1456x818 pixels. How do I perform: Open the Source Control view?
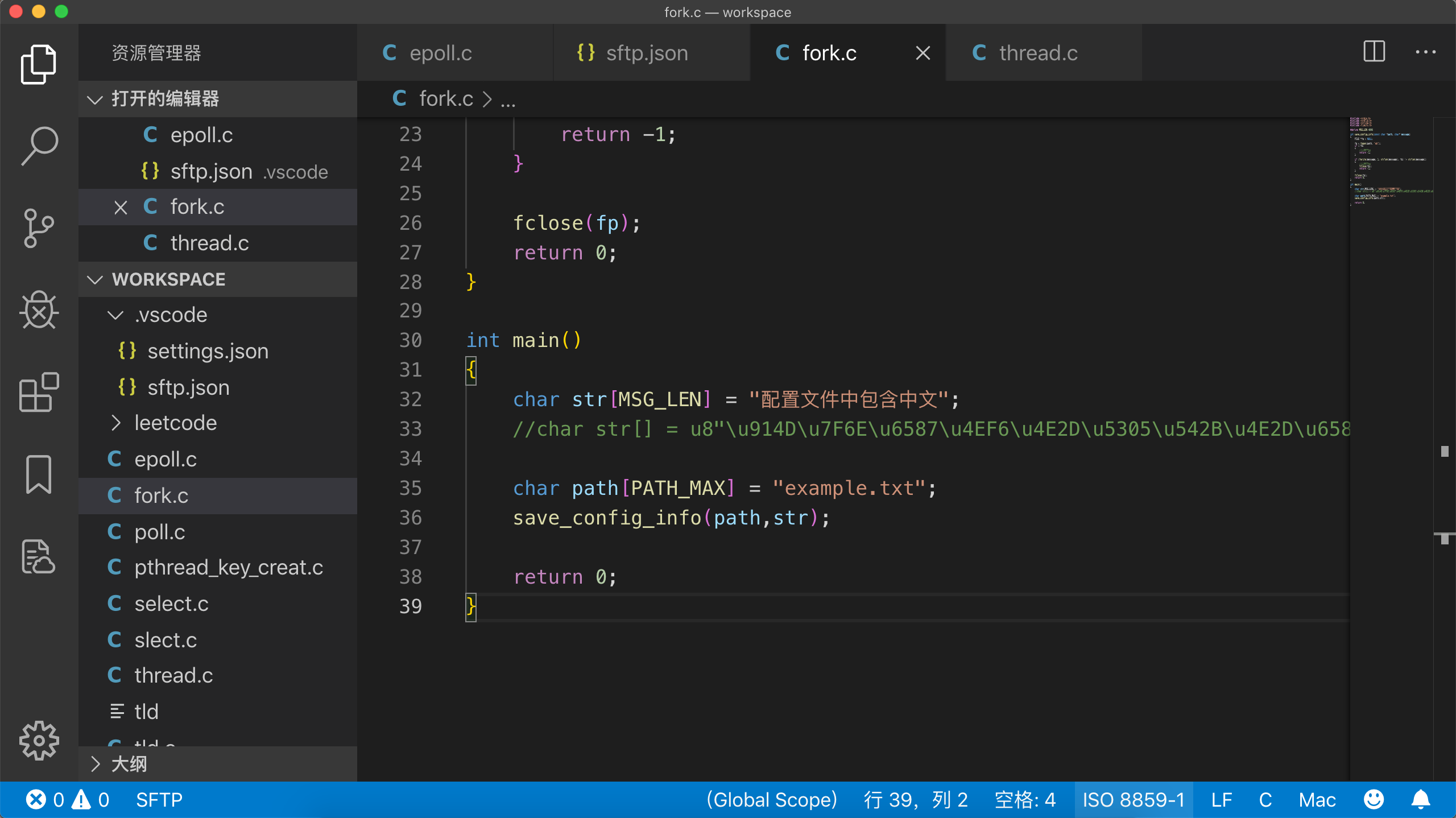[39, 228]
